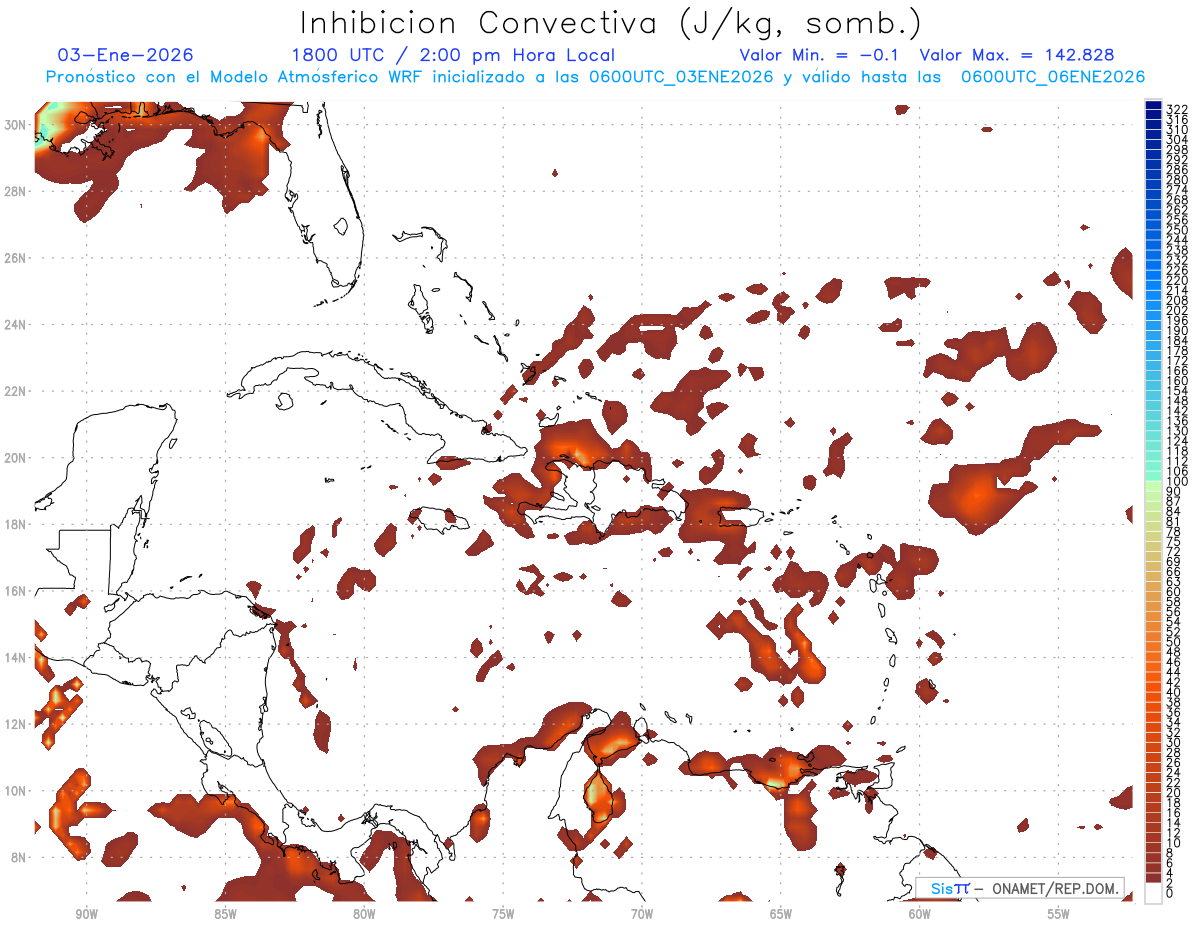1200x927 pixels.
Task: Click the "70W" longitude label
Action: pyautogui.click(x=642, y=914)
